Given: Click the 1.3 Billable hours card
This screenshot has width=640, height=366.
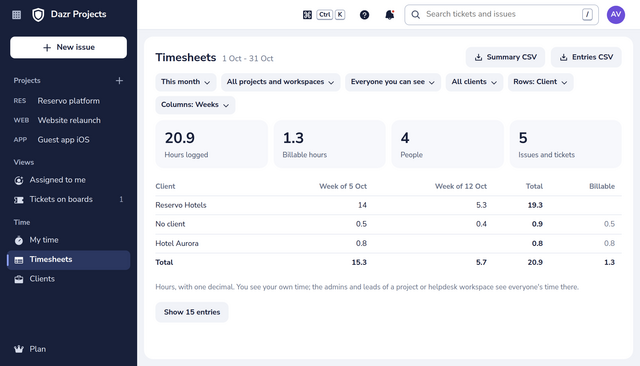Looking at the screenshot, I should coord(330,144).
